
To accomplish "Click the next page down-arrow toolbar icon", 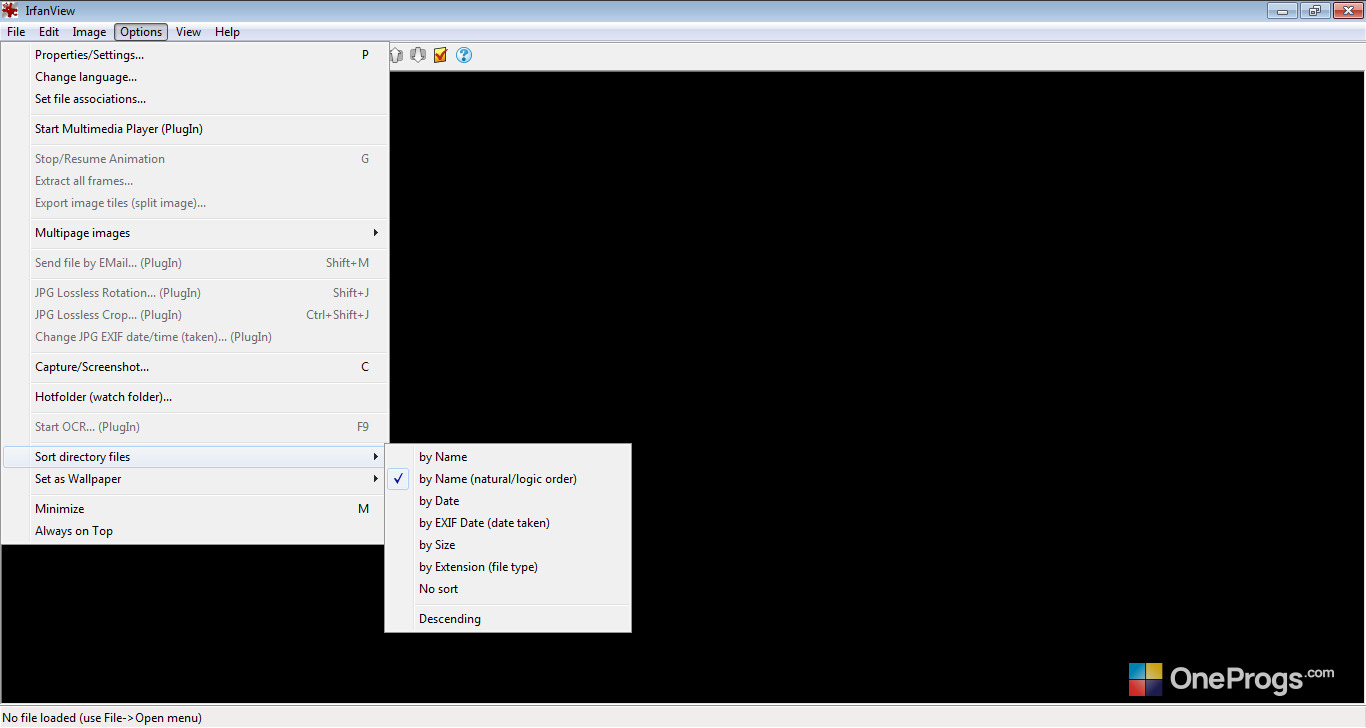I will (418, 55).
